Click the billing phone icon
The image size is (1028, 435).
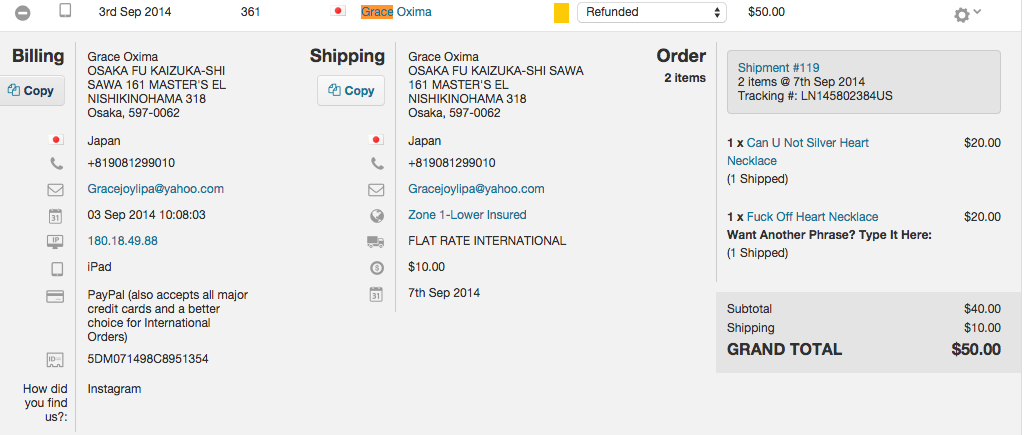pyautogui.click(x=56, y=163)
